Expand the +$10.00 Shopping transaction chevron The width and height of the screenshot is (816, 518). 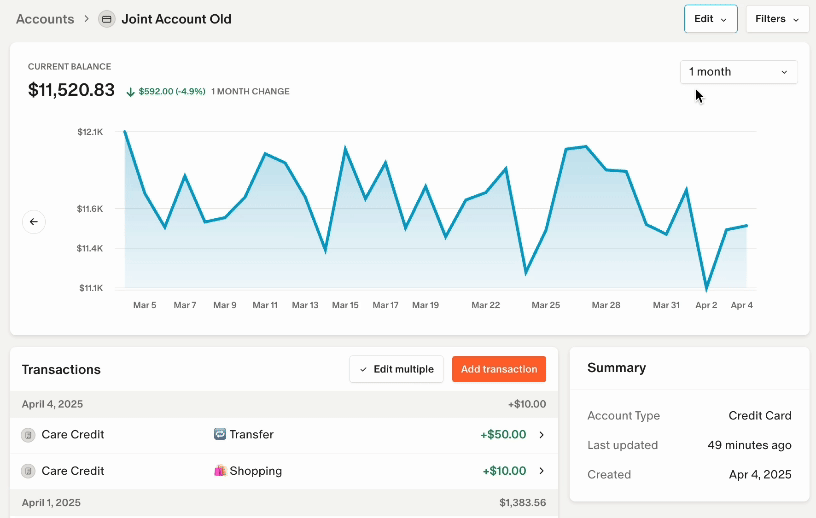541,471
